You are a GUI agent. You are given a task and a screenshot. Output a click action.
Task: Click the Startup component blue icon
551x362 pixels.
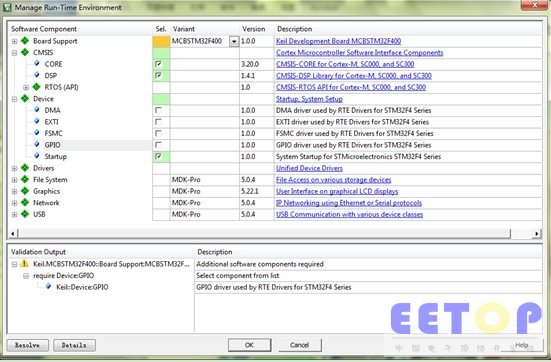tap(37, 156)
